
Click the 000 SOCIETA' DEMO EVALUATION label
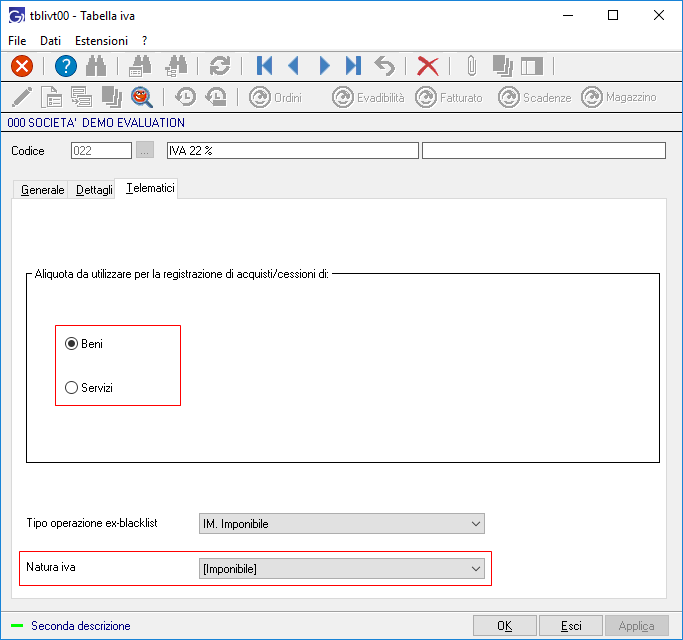point(96,123)
